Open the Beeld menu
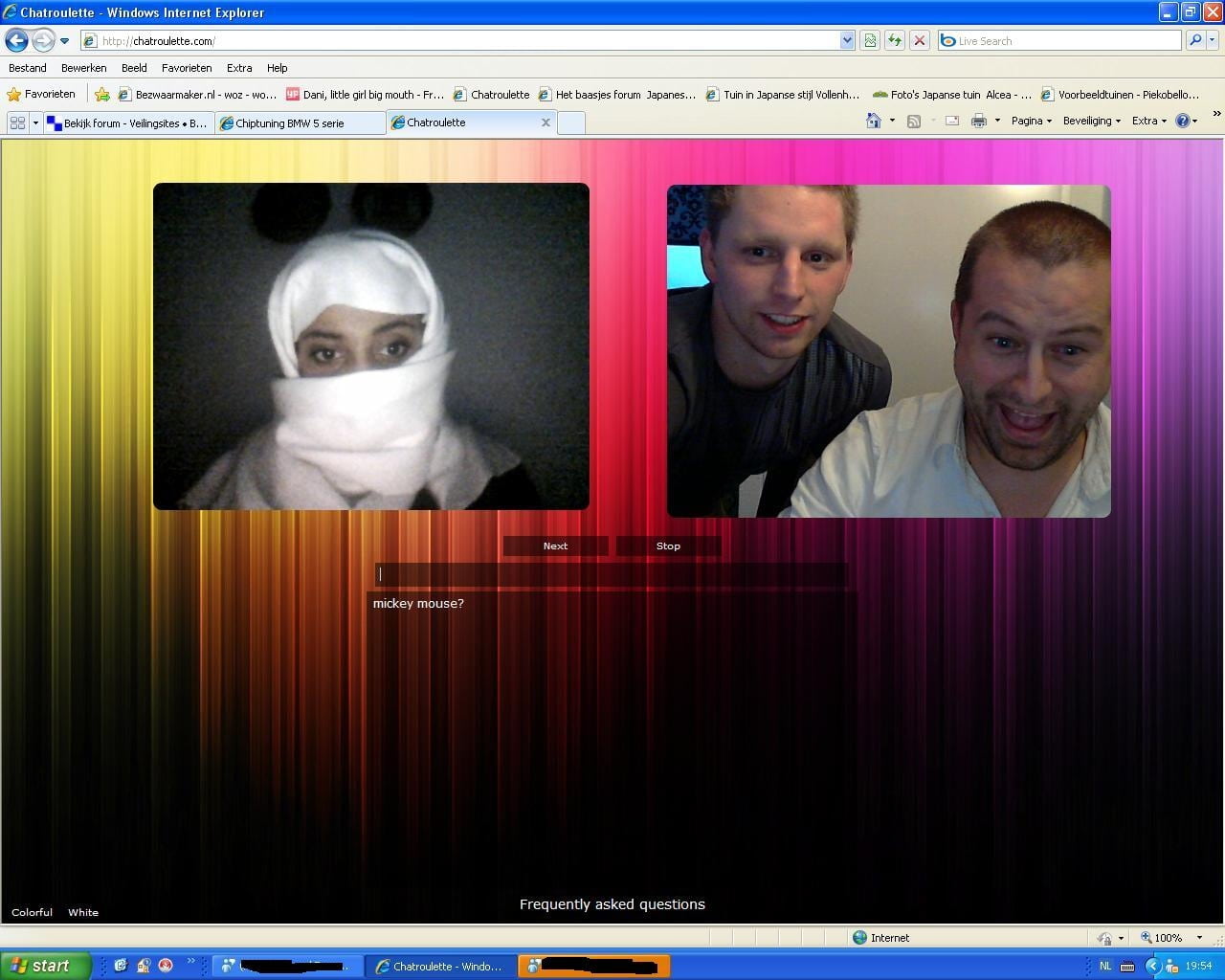The image size is (1225, 980). point(134,68)
